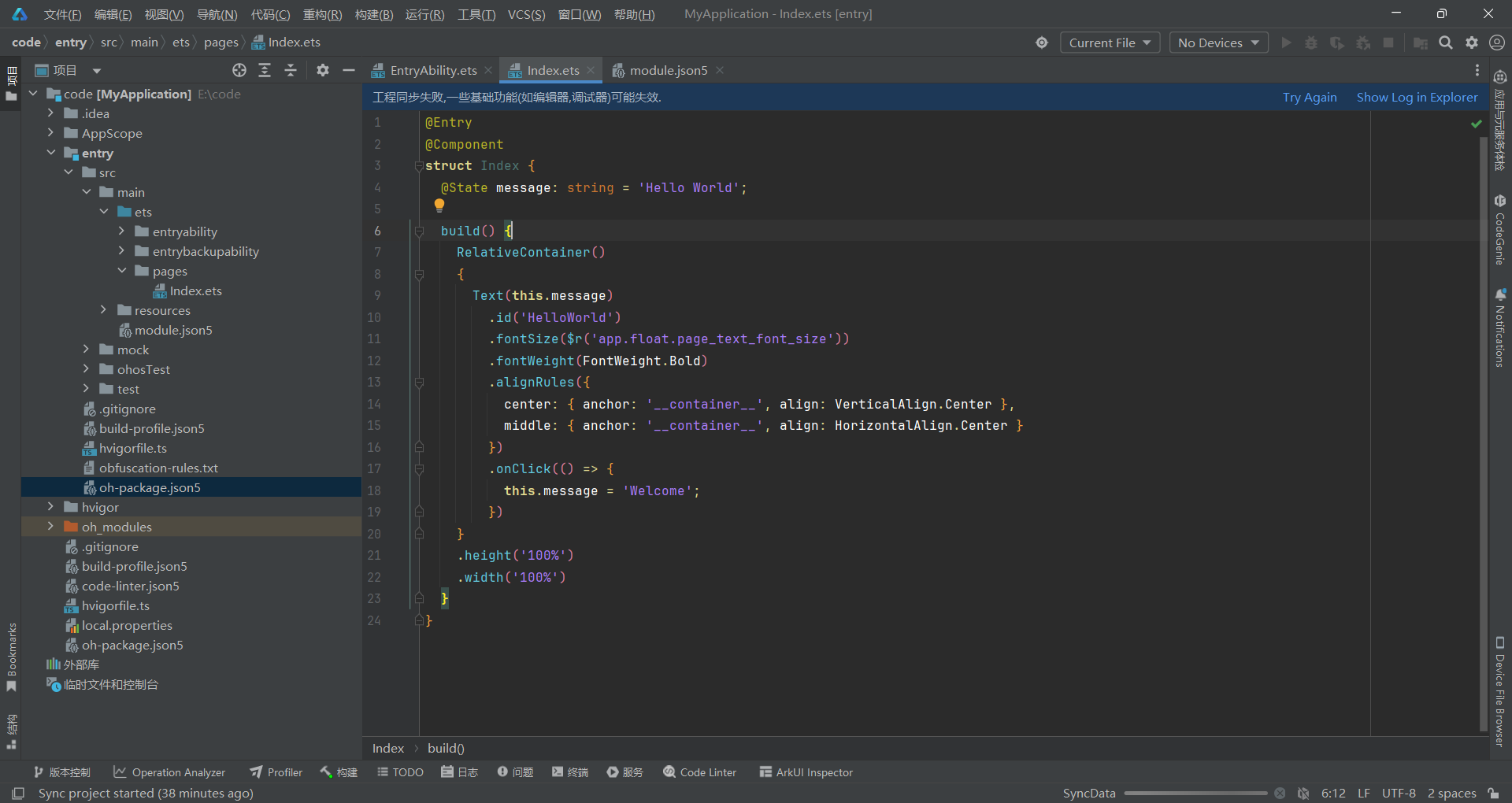Open editor tabs more options menu
The image size is (1512, 803).
[1477, 70]
